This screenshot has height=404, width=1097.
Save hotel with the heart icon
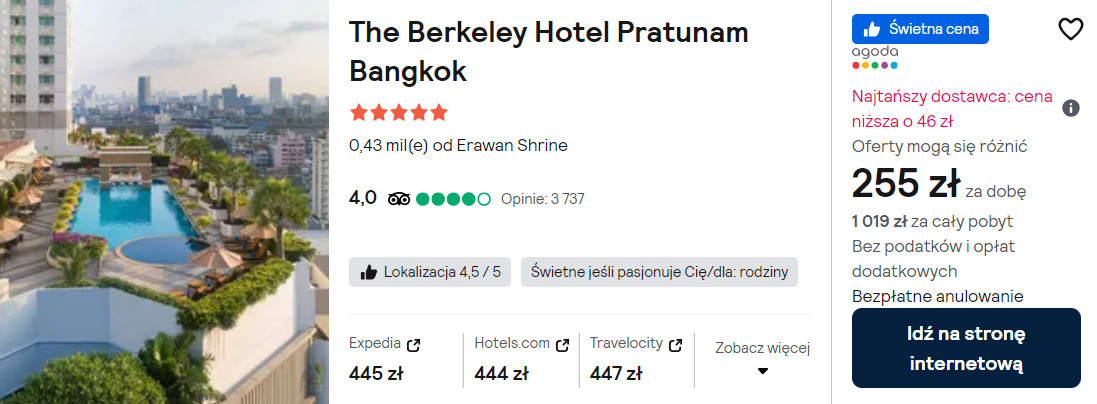(x=1070, y=30)
